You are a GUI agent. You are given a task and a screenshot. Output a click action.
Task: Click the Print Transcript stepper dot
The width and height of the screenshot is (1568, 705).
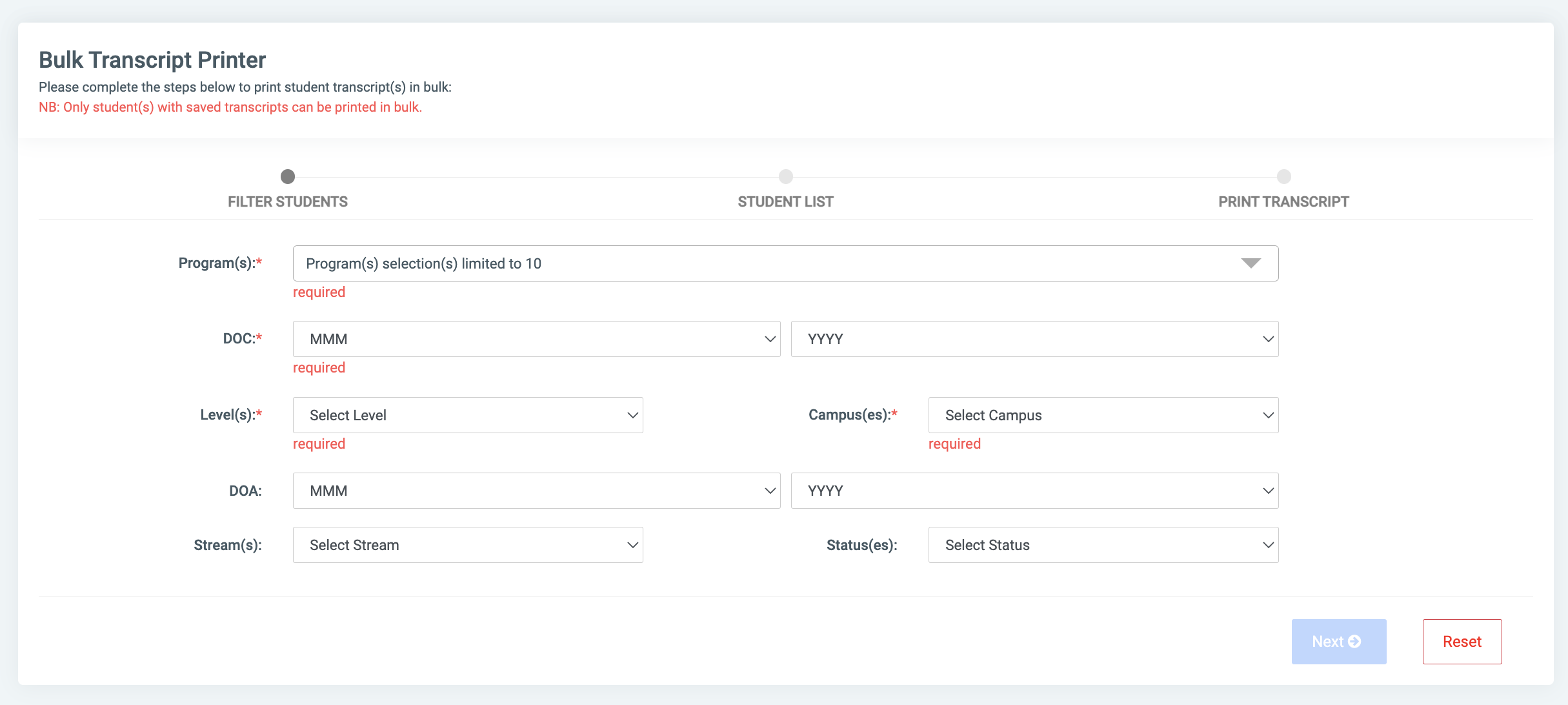[1283, 176]
